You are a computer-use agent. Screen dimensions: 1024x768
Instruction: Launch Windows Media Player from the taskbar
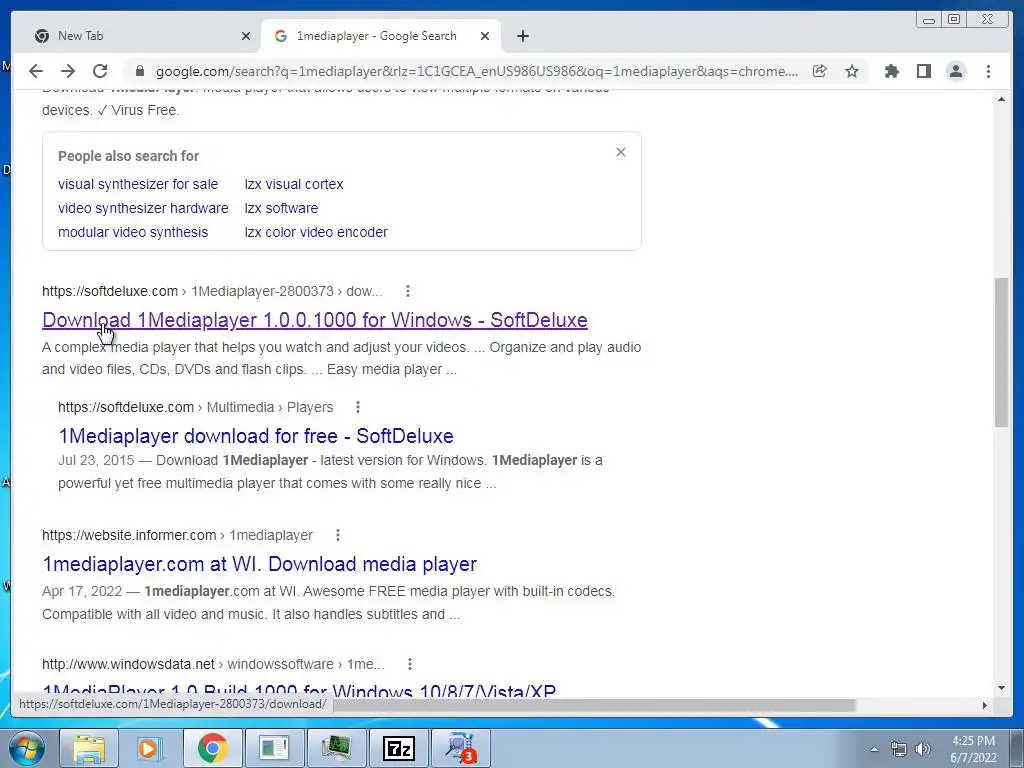150,748
